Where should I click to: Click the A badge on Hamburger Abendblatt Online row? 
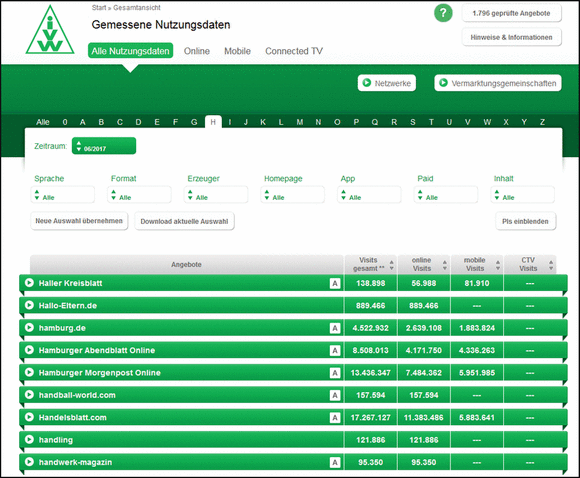point(335,350)
